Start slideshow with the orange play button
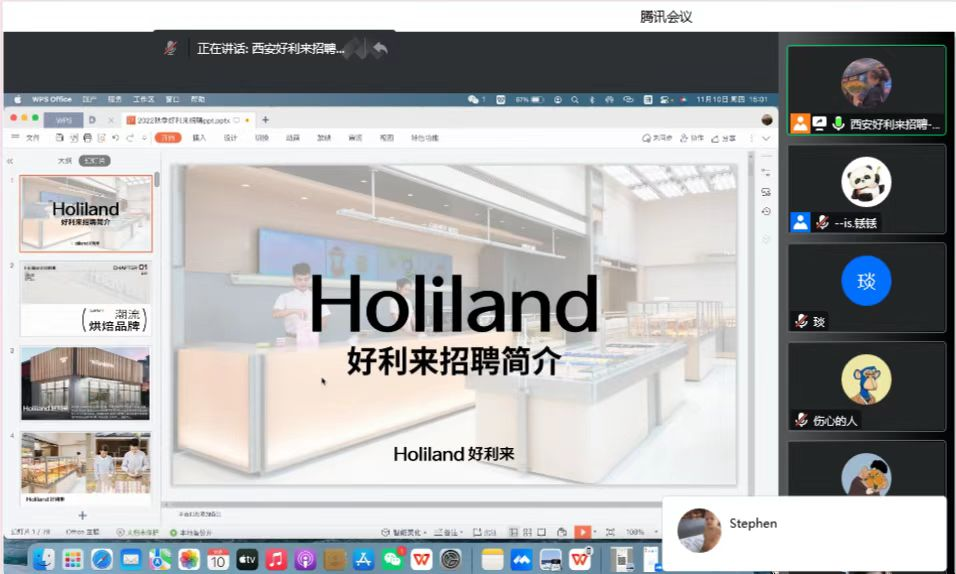The height and width of the screenshot is (574, 956). pos(583,532)
